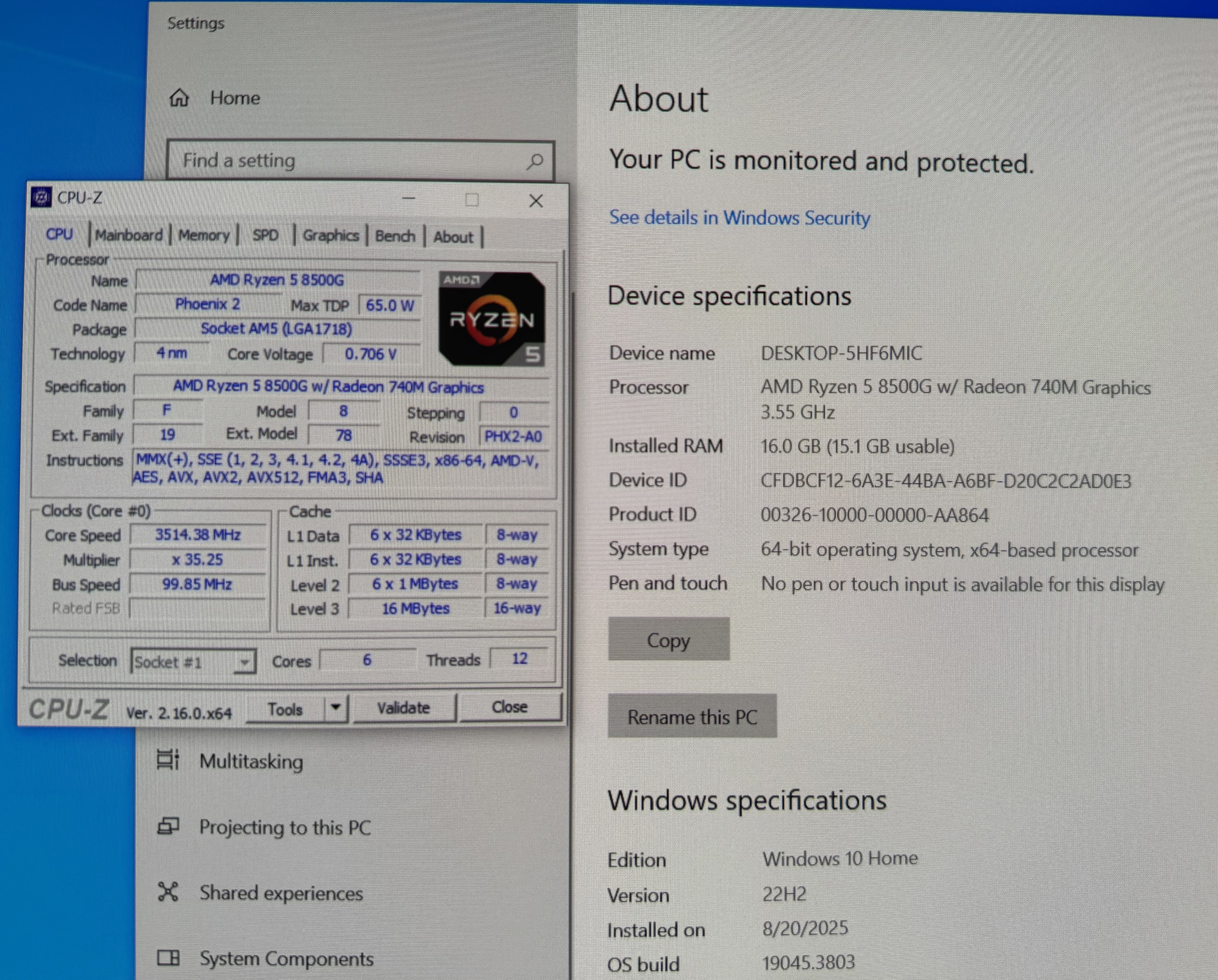Click the Tools button in CPU-Z
1218x980 pixels.
pos(285,709)
